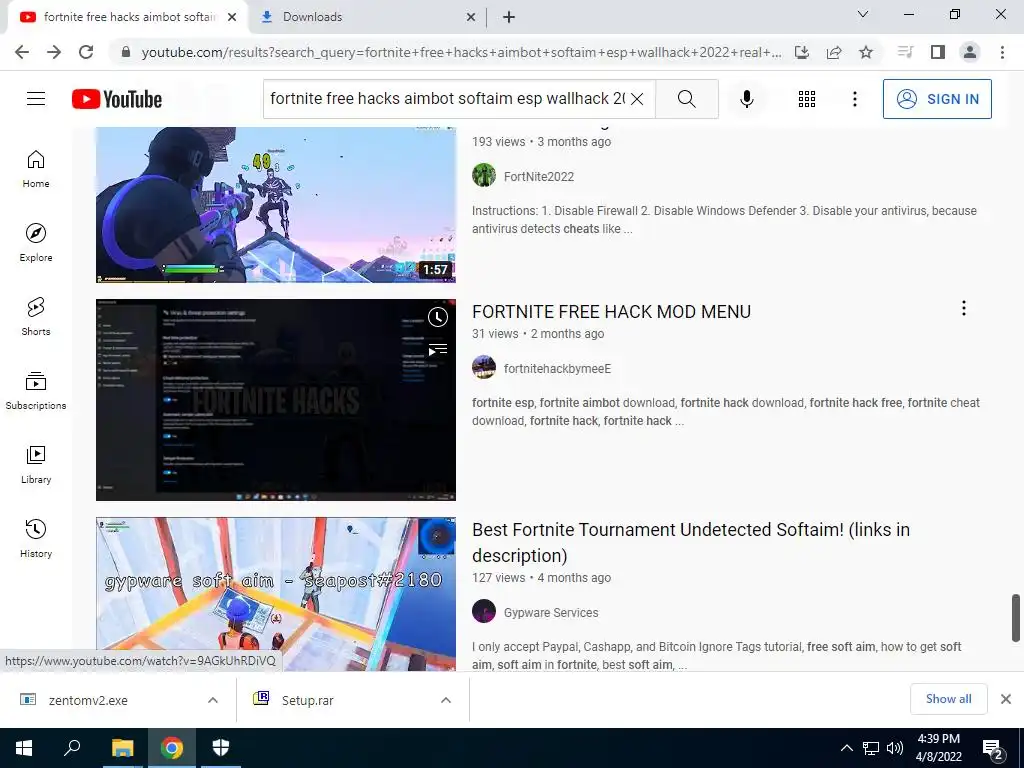The height and width of the screenshot is (768, 1024).
Task: Install app icon in address bar
Action: [x=802, y=52]
